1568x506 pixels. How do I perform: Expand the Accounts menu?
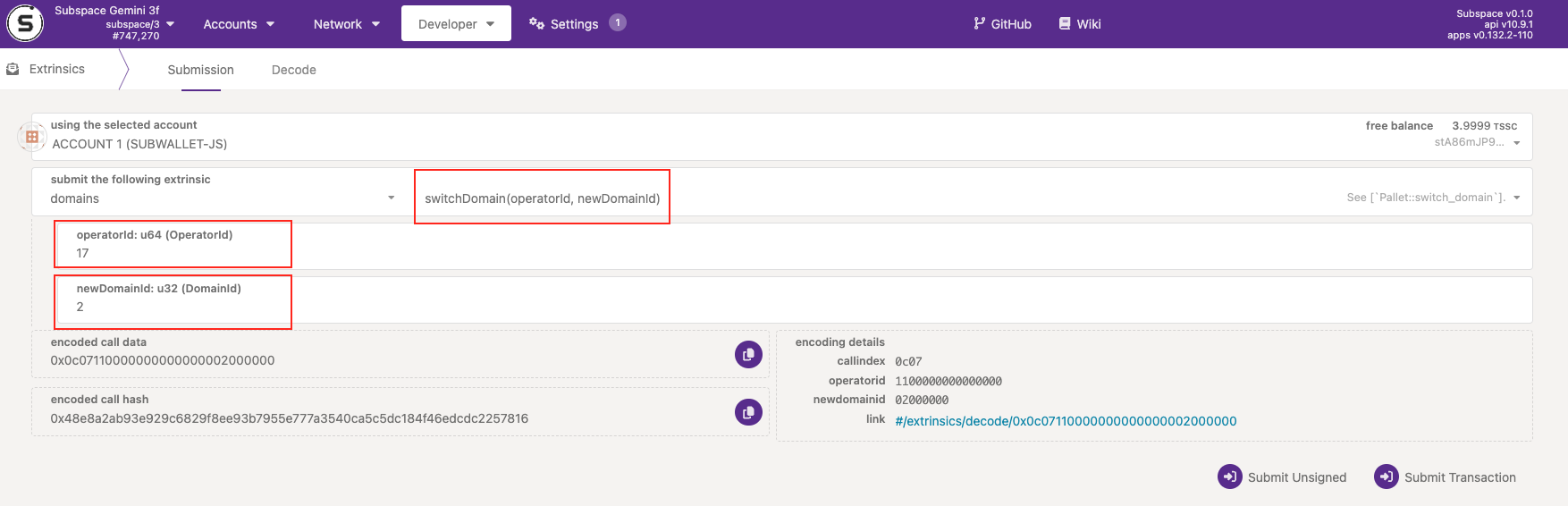click(238, 24)
